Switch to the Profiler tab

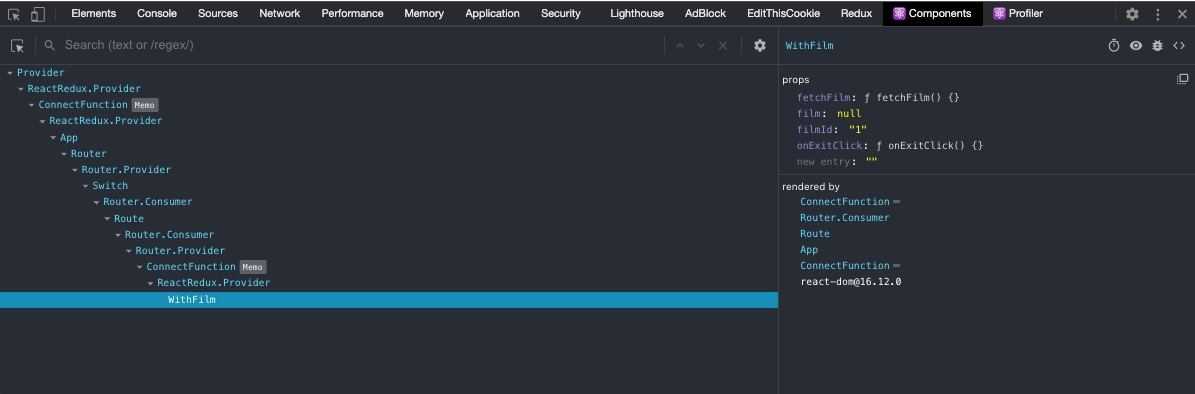(x=1018, y=14)
